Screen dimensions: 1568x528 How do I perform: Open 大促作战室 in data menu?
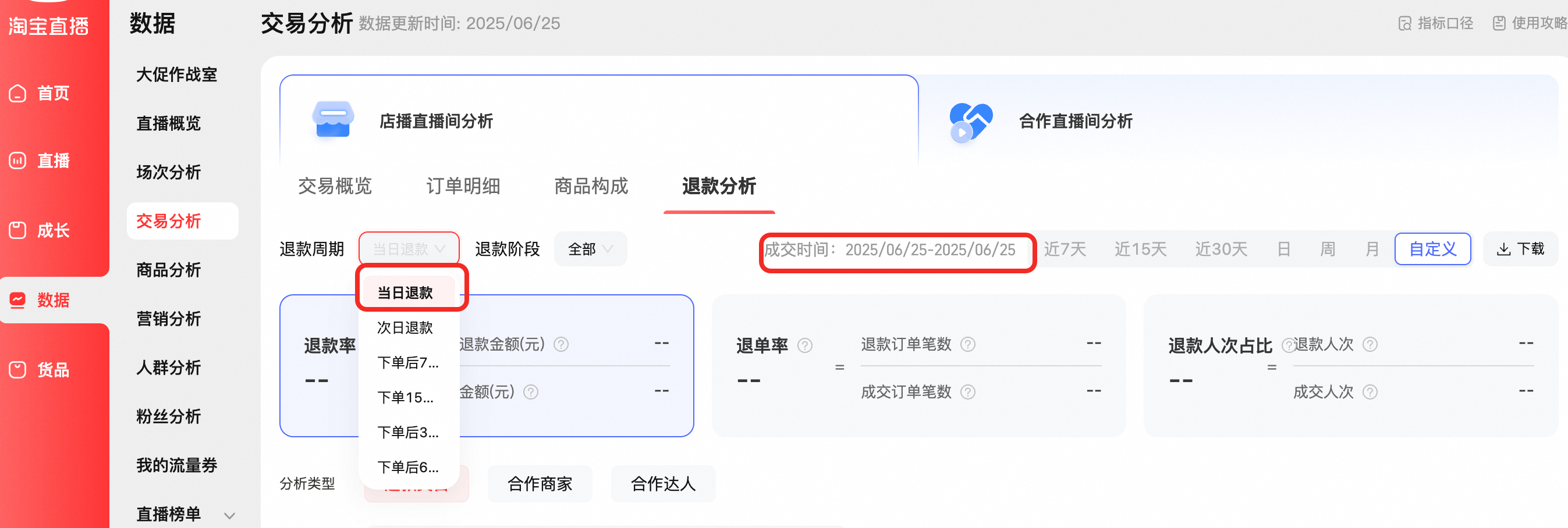(177, 75)
